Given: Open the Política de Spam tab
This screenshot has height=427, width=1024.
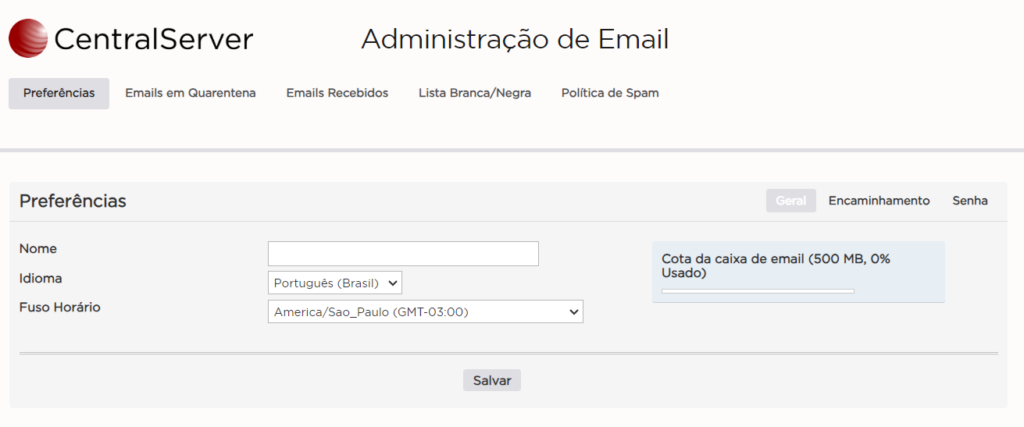Looking at the screenshot, I should (610, 93).
